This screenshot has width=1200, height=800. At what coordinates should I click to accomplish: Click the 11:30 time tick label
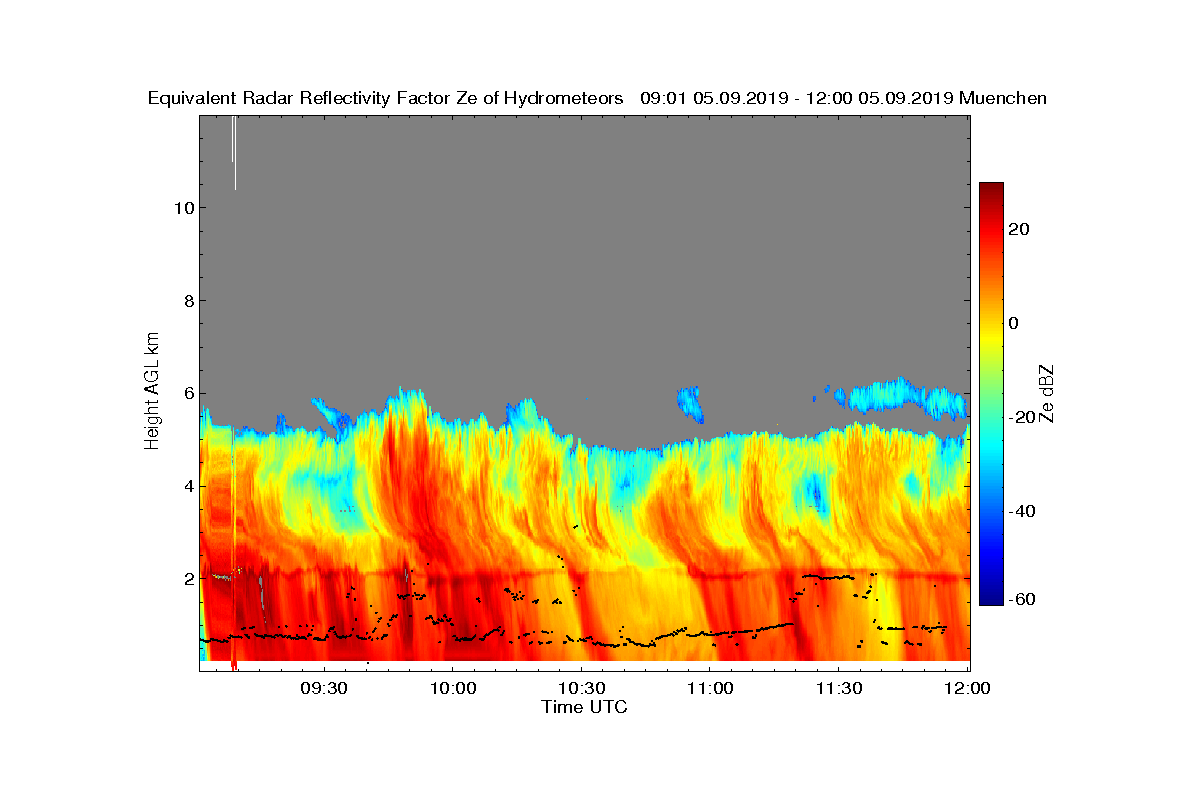(838, 688)
